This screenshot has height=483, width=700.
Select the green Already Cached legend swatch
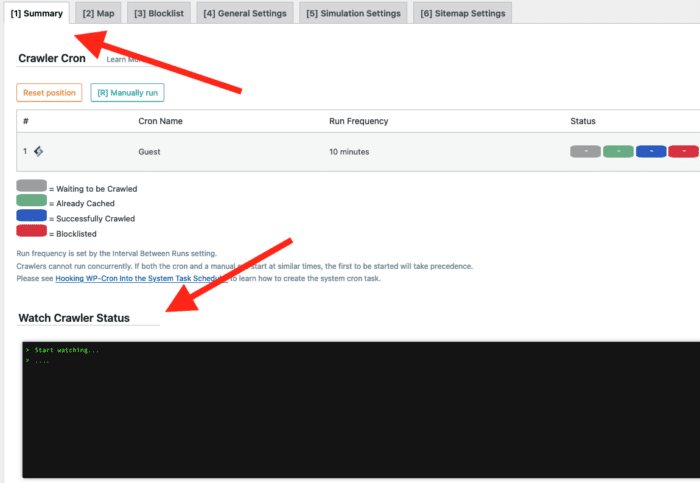pyautogui.click(x=31, y=202)
